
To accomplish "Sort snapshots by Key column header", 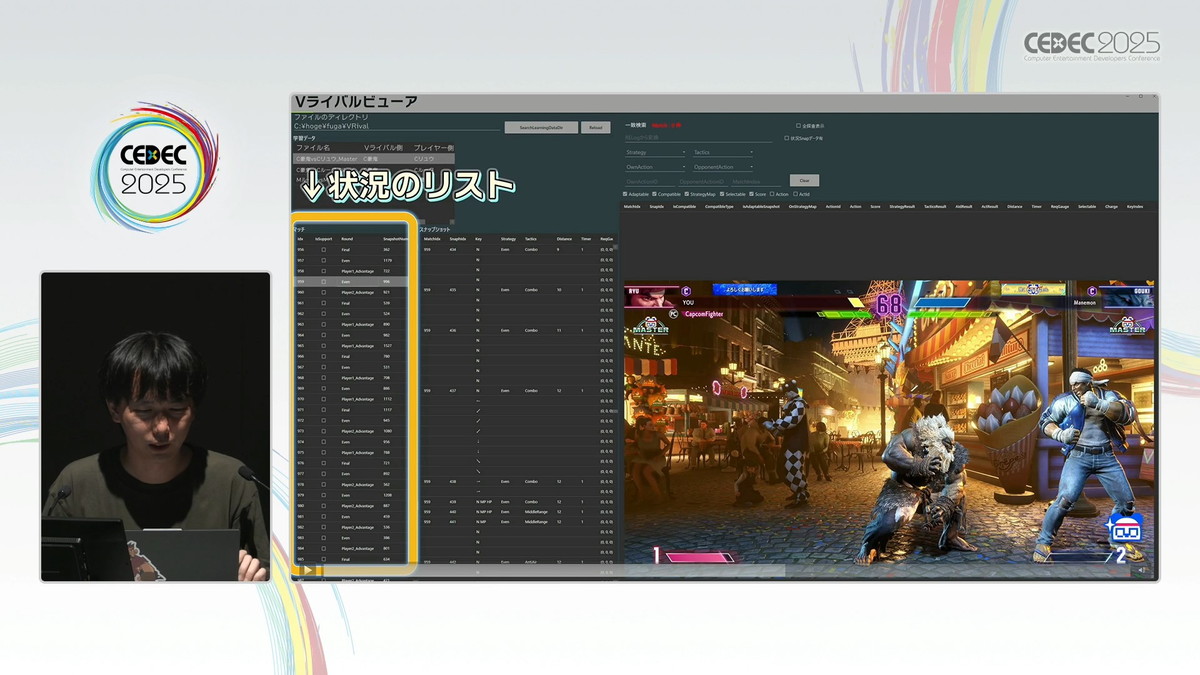I will point(478,239).
